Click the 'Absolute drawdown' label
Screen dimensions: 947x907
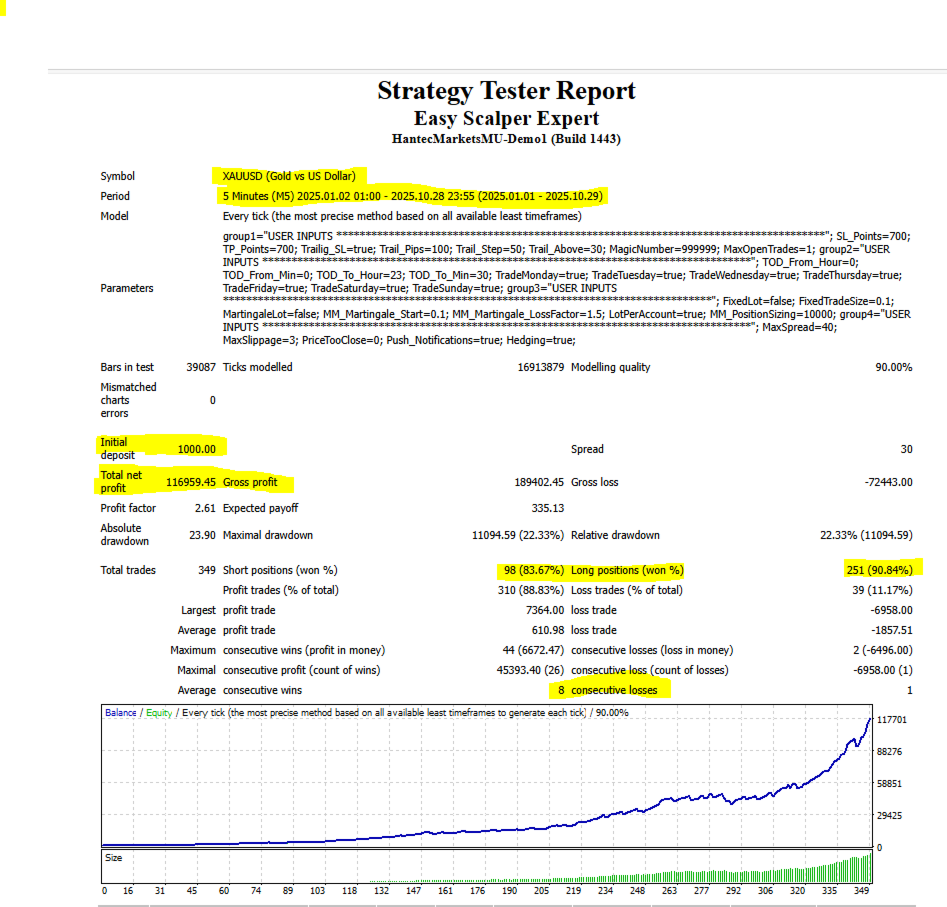(x=124, y=534)
